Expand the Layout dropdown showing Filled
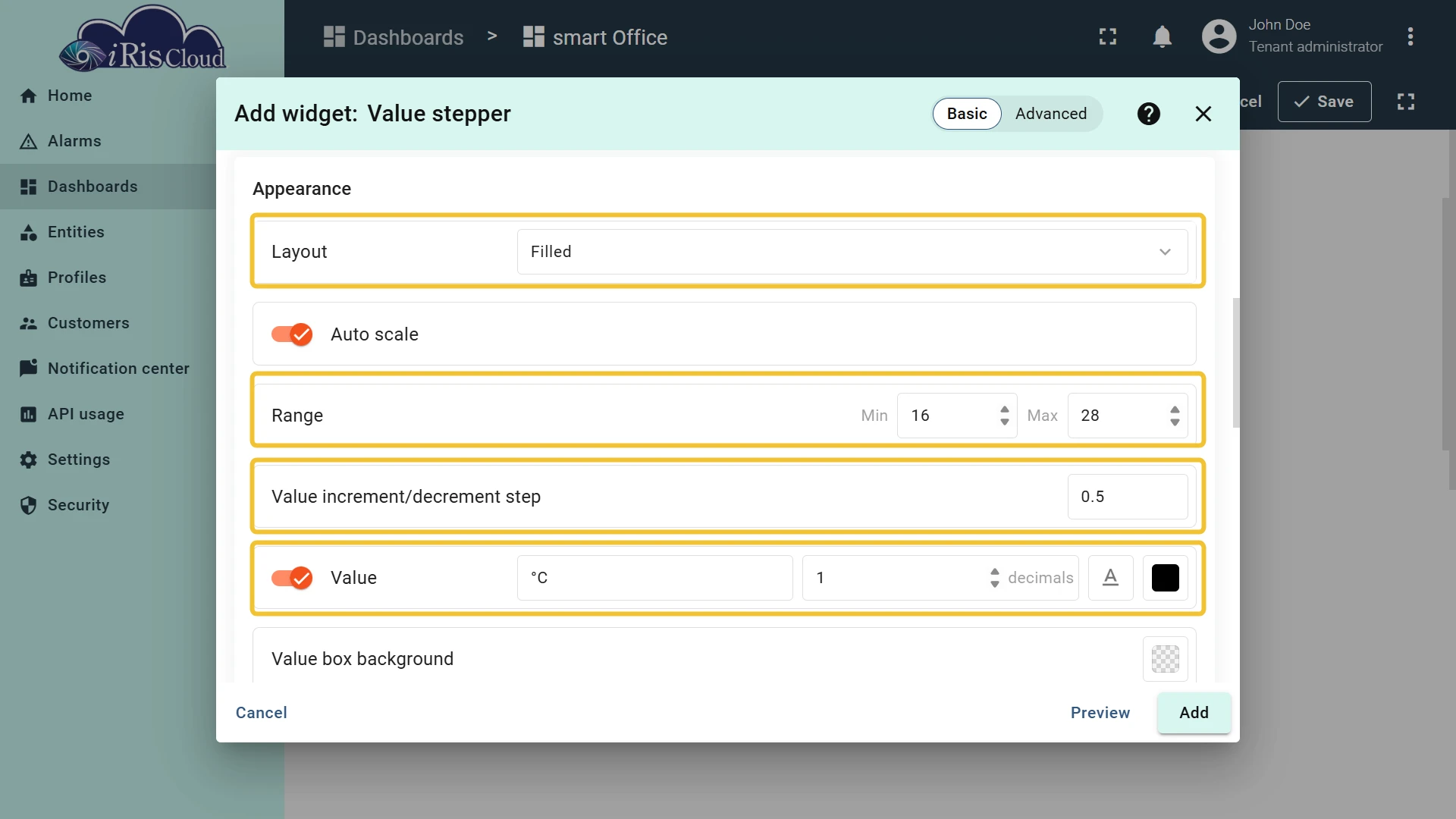Viewport: 1456px width, 819px height. tap(852, 252)
